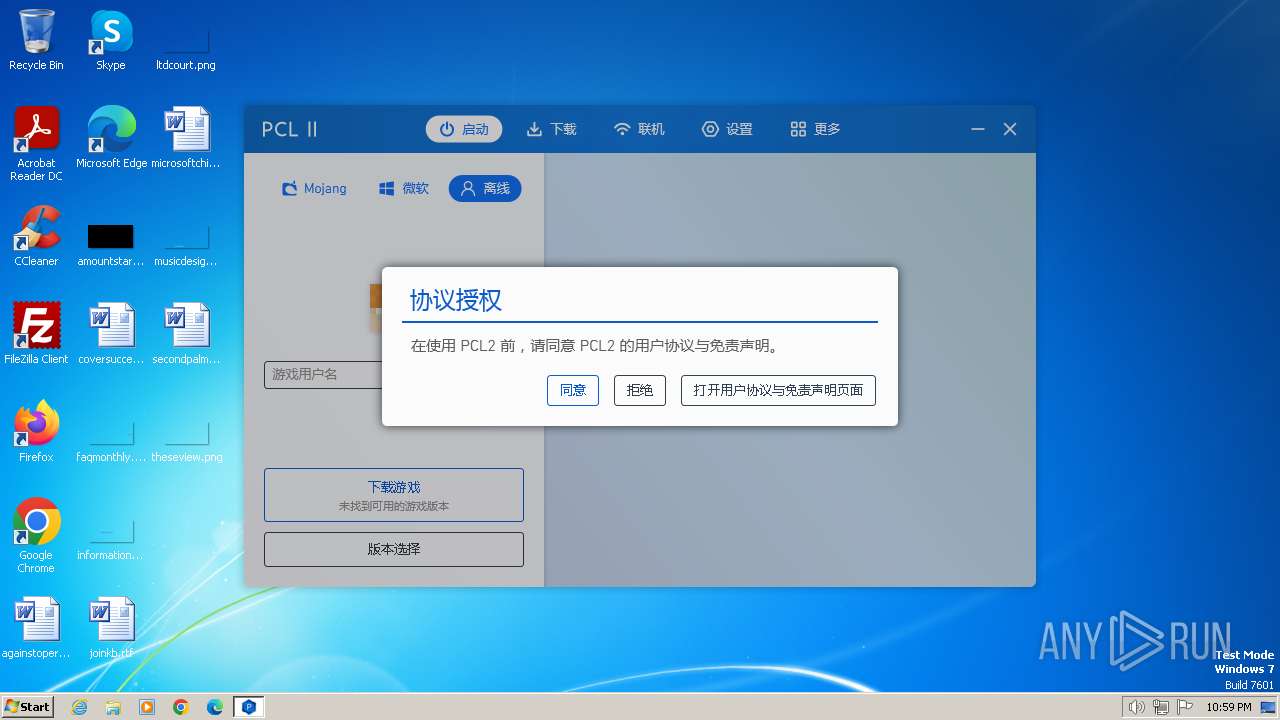
Task: Switch to the 启动 launch tab
Action: click(464, 129)
